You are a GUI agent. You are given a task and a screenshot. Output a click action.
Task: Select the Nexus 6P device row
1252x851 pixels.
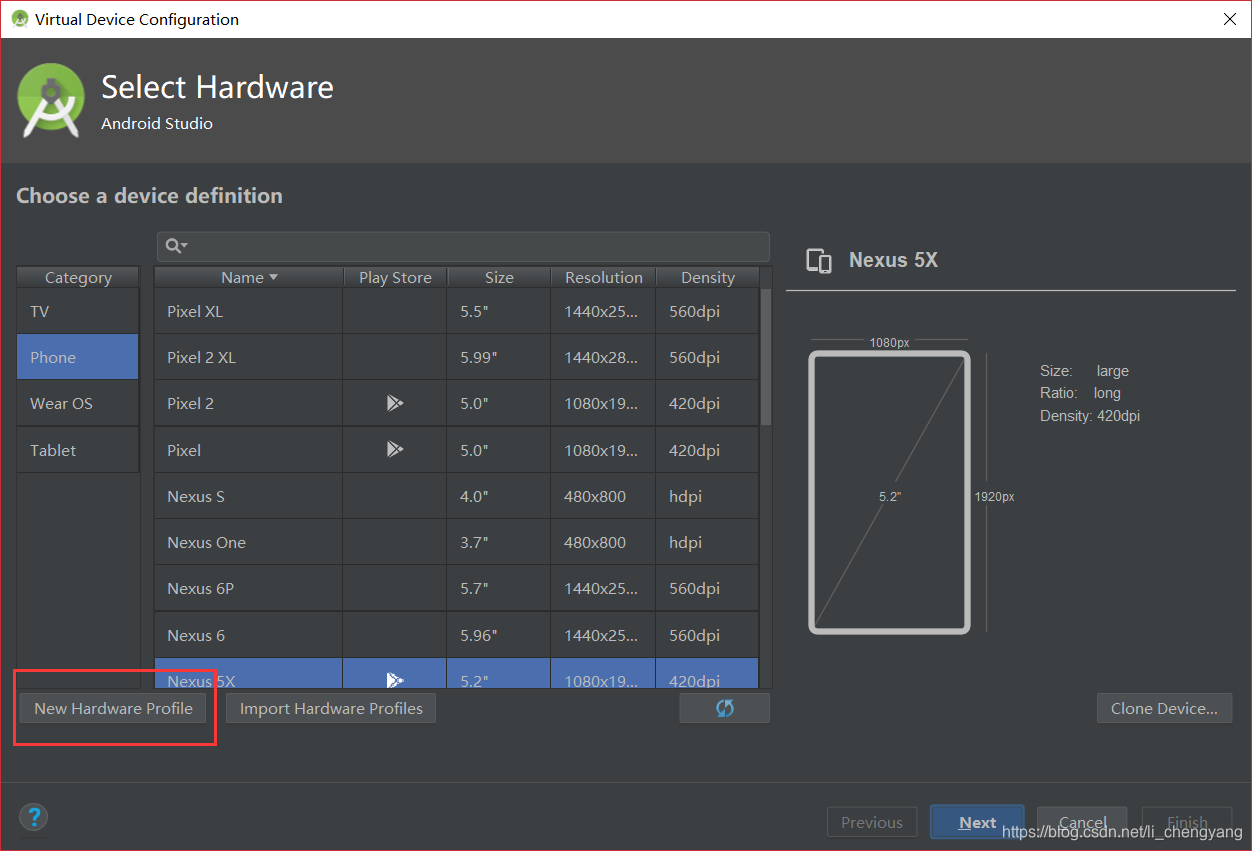pyautogui.click(x=457, y=588)
